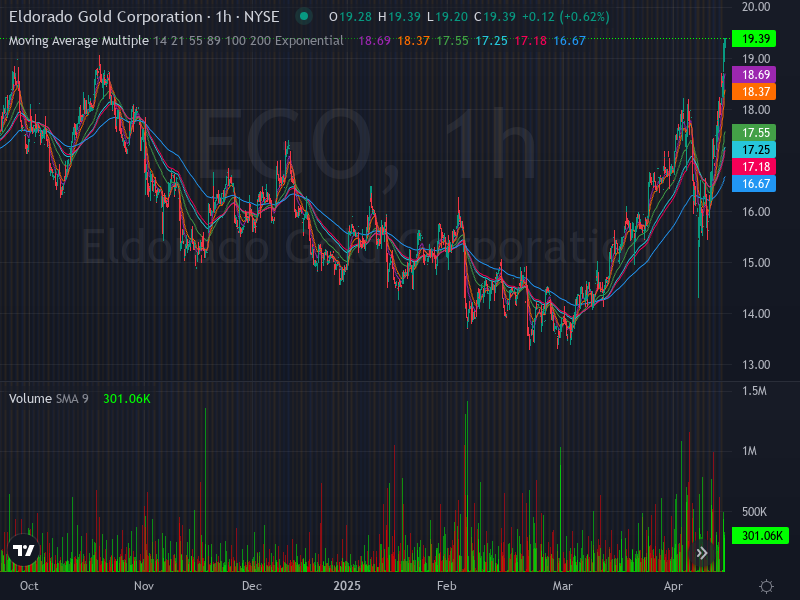Click the orange 18.37 EMA price label

(x=754, y=92)
